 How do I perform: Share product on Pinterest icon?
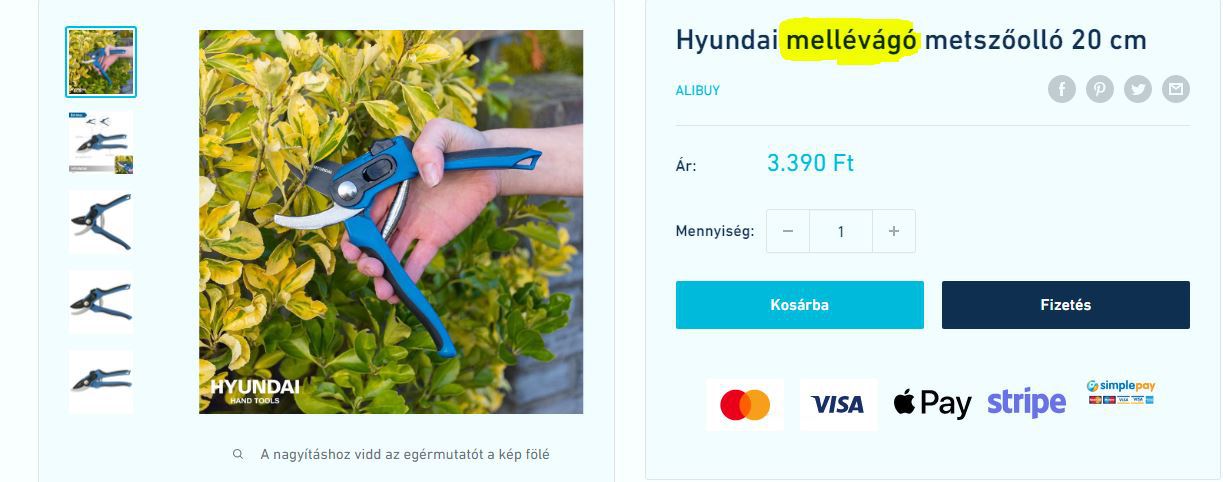tap(1100, 90)
